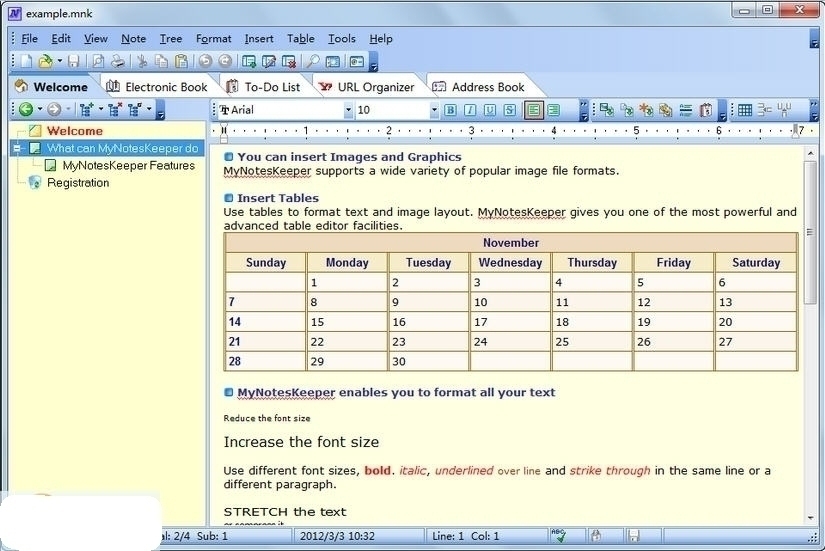The width and height of the screenshot is (825, 551).
Task: Toggle Underline formatting
Action: pos(490,110)
